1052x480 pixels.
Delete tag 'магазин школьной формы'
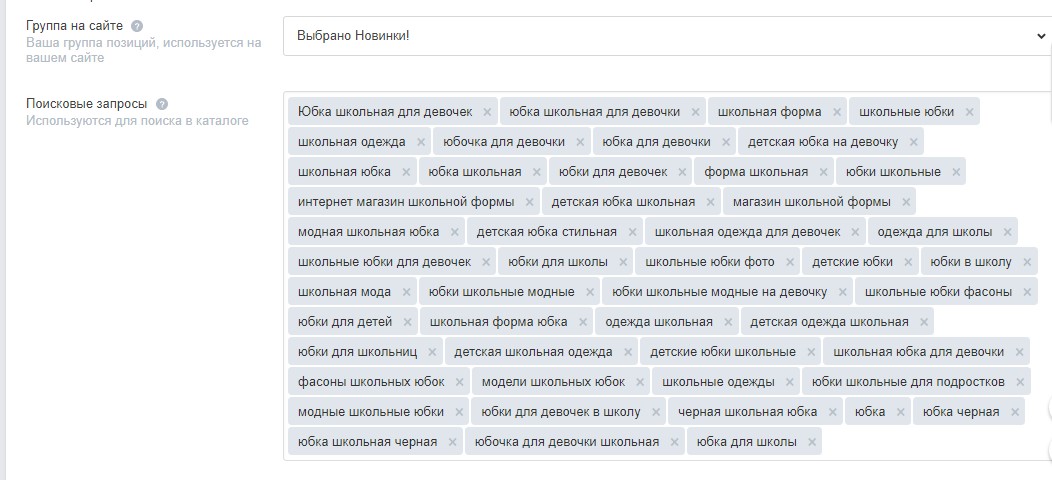click(906, 202)
